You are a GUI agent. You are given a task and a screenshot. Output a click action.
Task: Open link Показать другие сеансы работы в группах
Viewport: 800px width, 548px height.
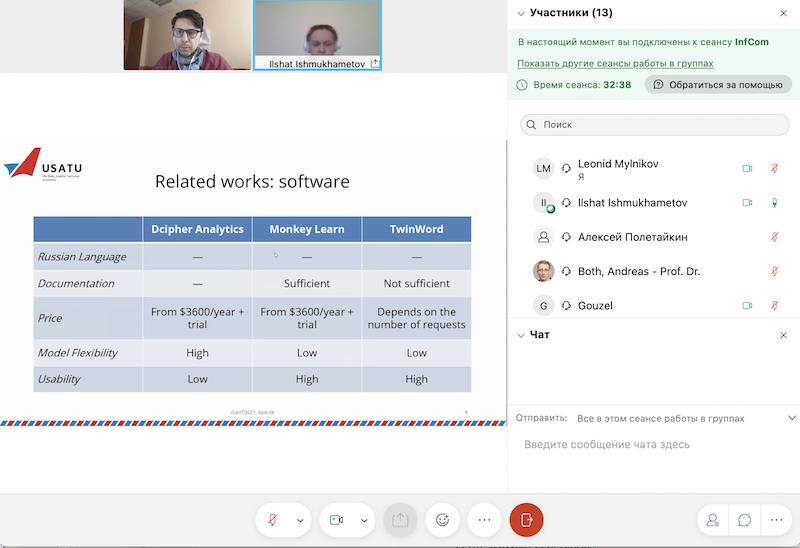pyautogui.click(x=615, y=63)
